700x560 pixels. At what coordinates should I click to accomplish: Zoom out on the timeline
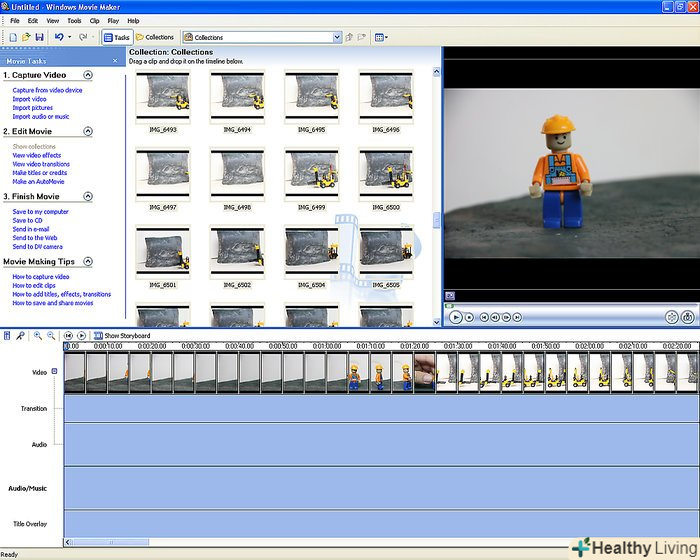(50, 336)
